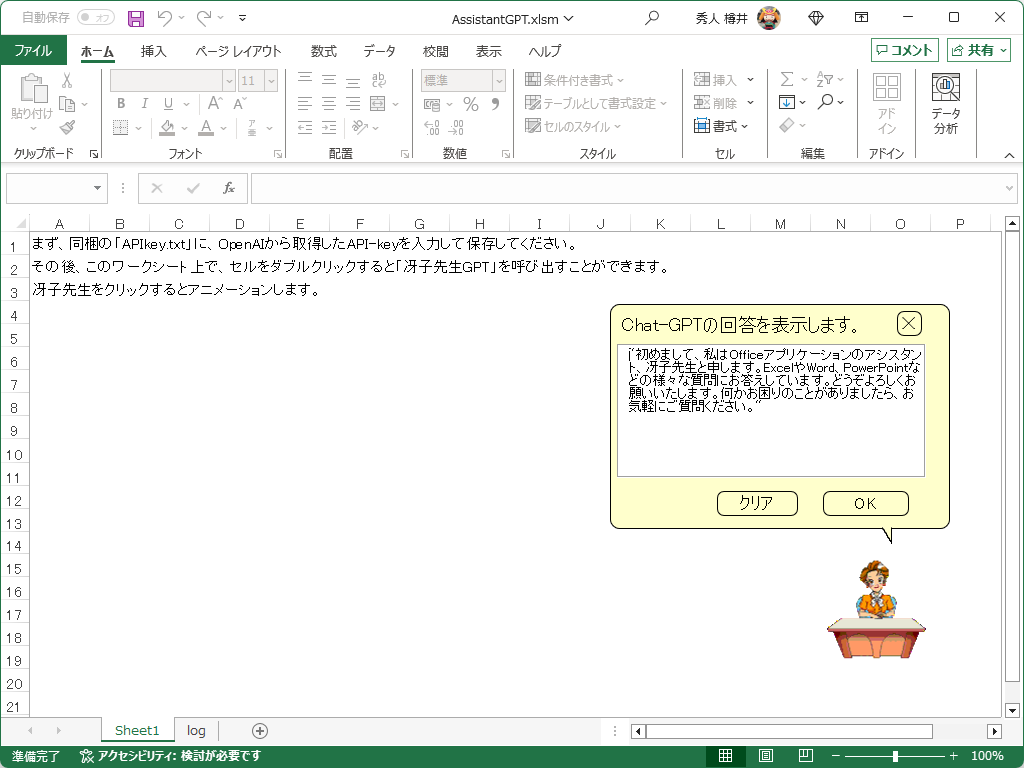Click the Redo arrow in title bar

(204, 18)
